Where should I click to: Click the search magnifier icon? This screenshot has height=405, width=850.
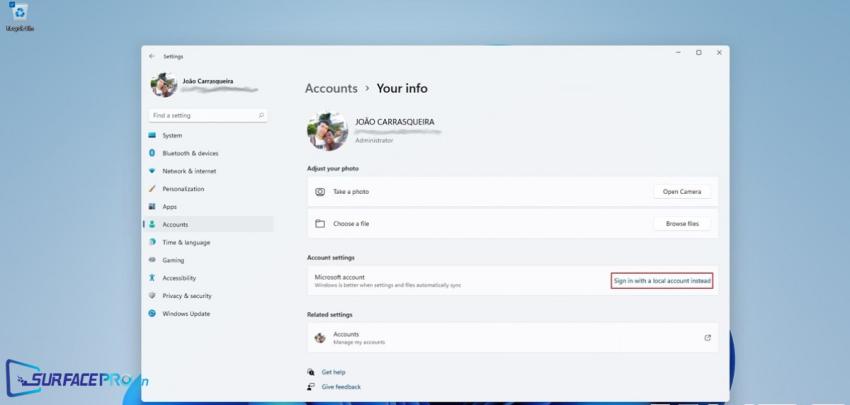point(261,115)
